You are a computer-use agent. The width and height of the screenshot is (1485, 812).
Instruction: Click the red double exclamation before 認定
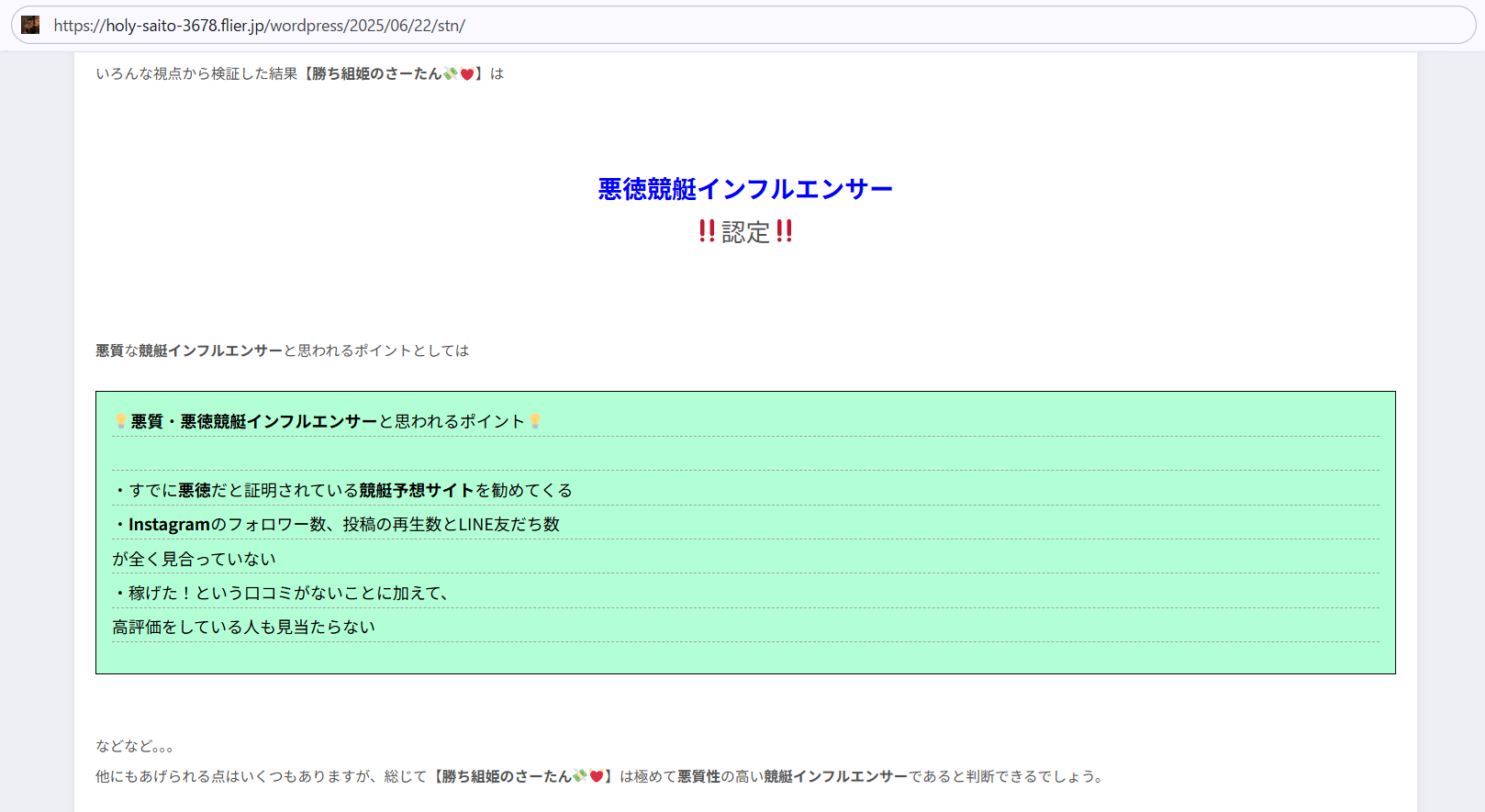point(707,231)
